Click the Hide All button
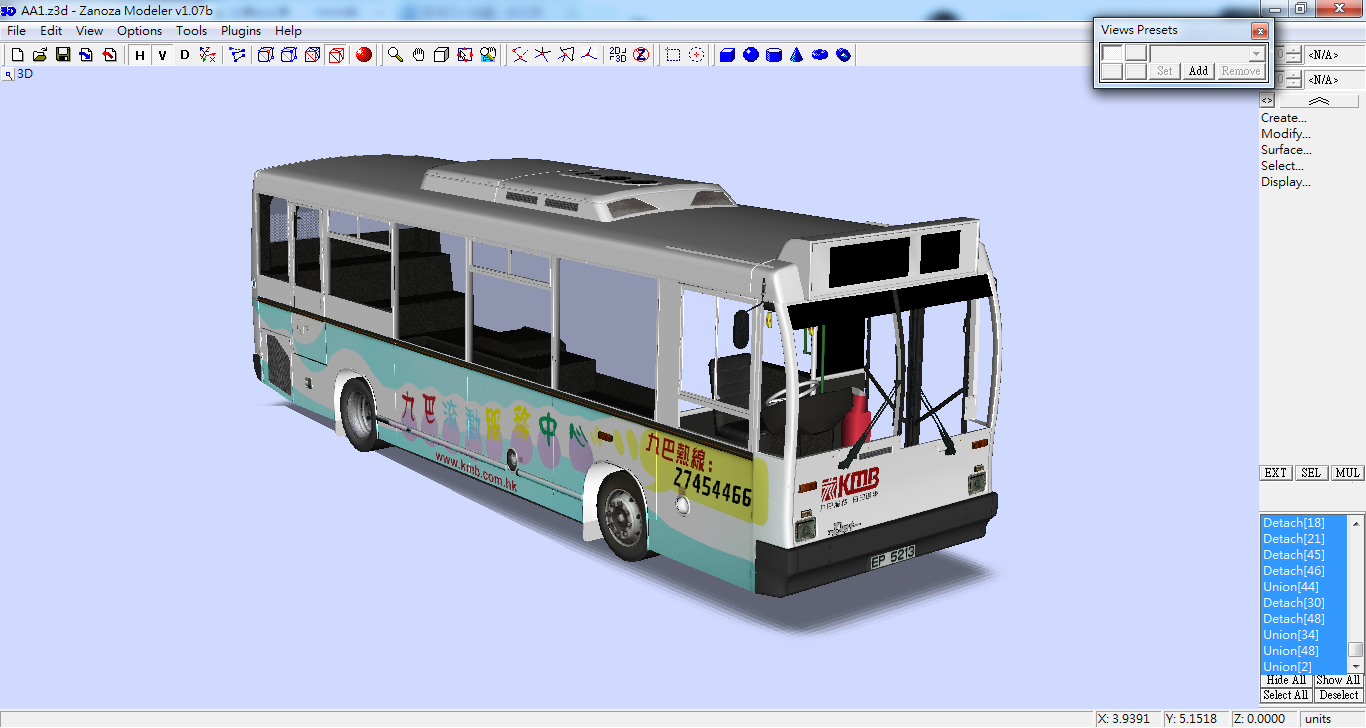Image resolution: width=1366 pixels, height=728 pixels. tap(1286, 680)
